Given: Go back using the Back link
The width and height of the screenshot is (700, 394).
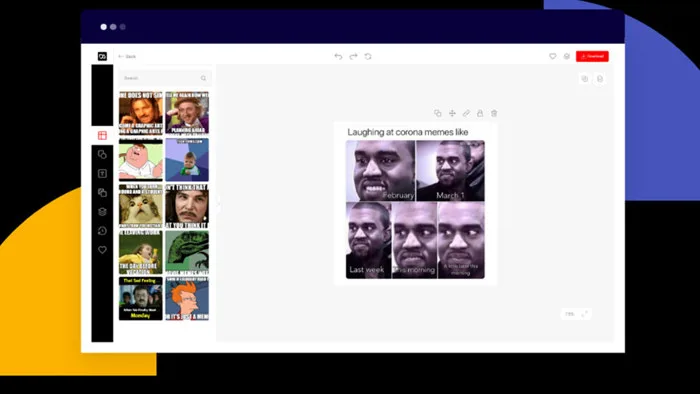Looking at the screenshot, I should [x=127, y=56].
